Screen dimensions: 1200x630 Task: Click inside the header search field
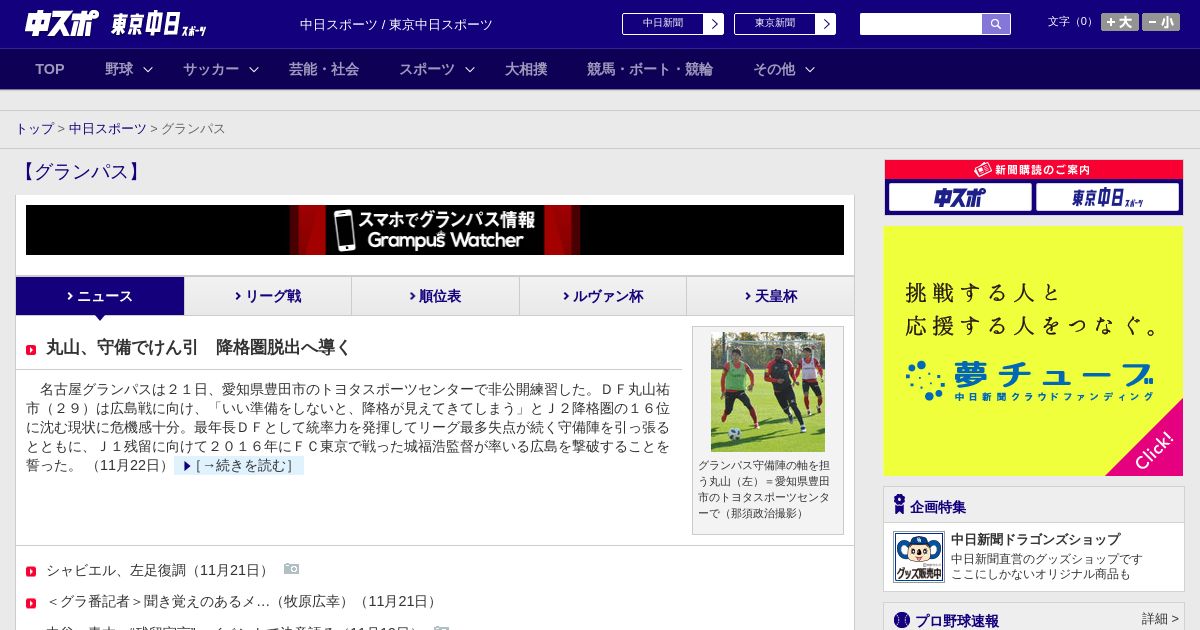[x=921, y=24]
